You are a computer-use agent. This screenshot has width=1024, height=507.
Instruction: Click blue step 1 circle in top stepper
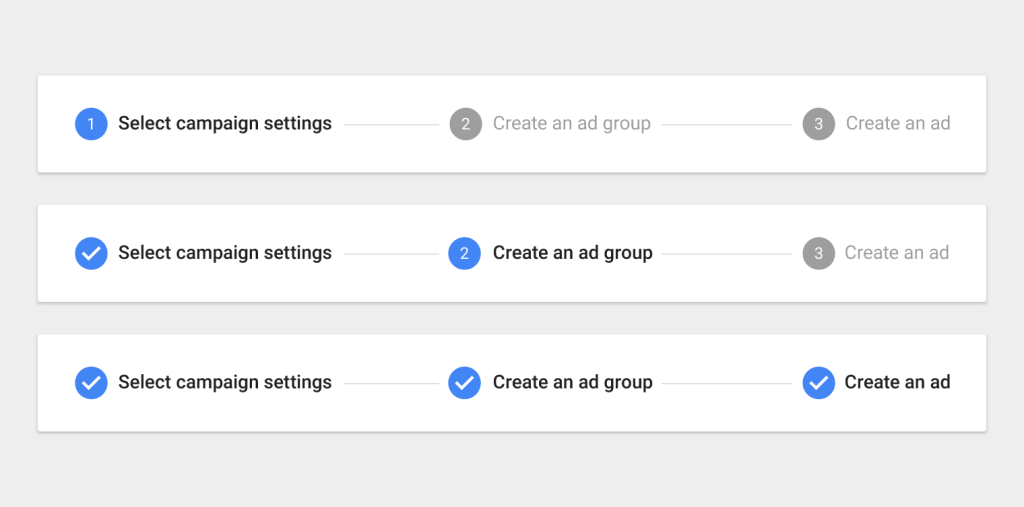tap(91, 124)
